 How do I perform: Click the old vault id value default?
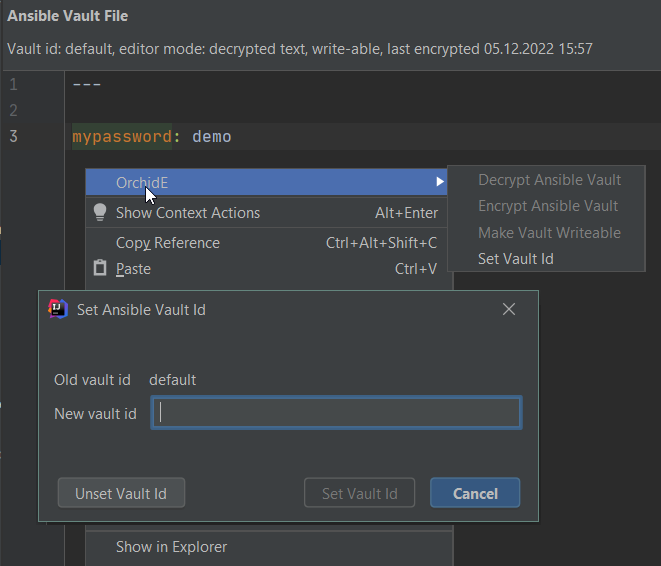tap(172, 380)
